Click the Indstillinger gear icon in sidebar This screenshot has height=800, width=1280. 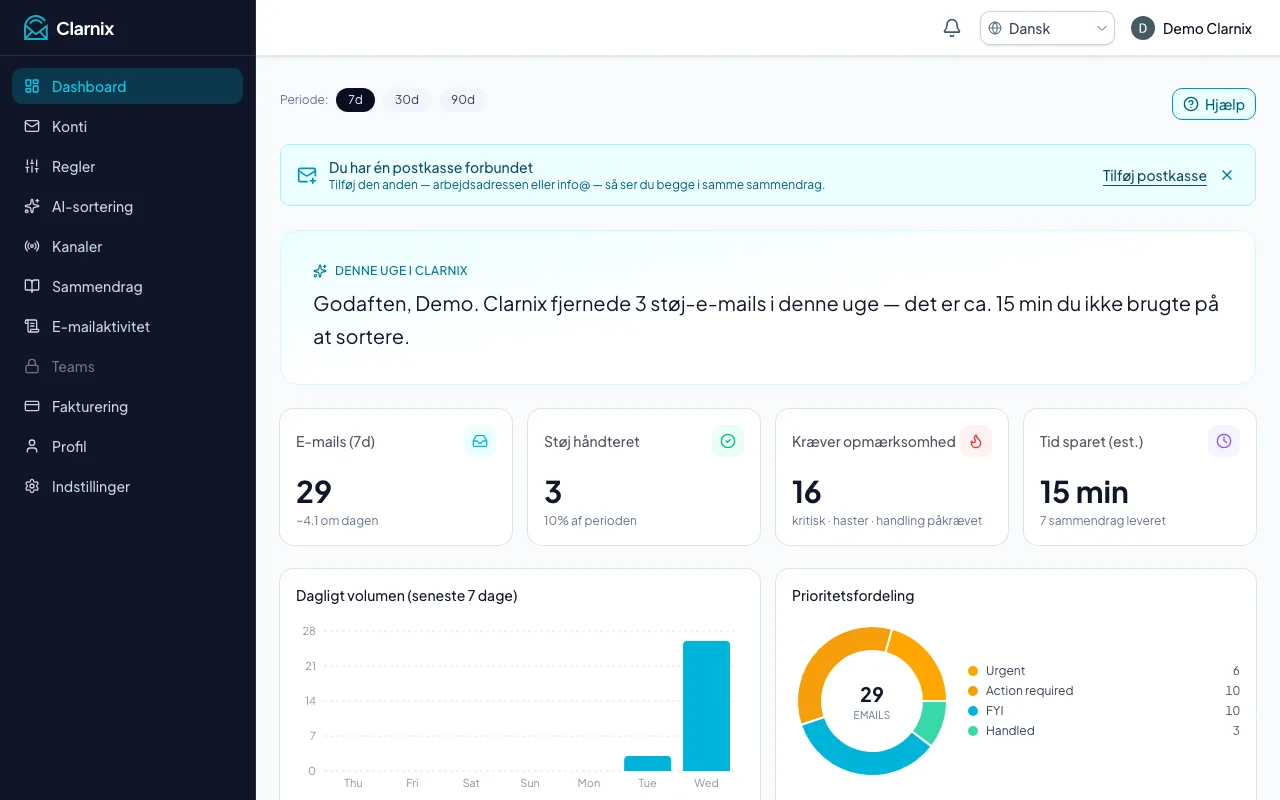tap(32, 486)
